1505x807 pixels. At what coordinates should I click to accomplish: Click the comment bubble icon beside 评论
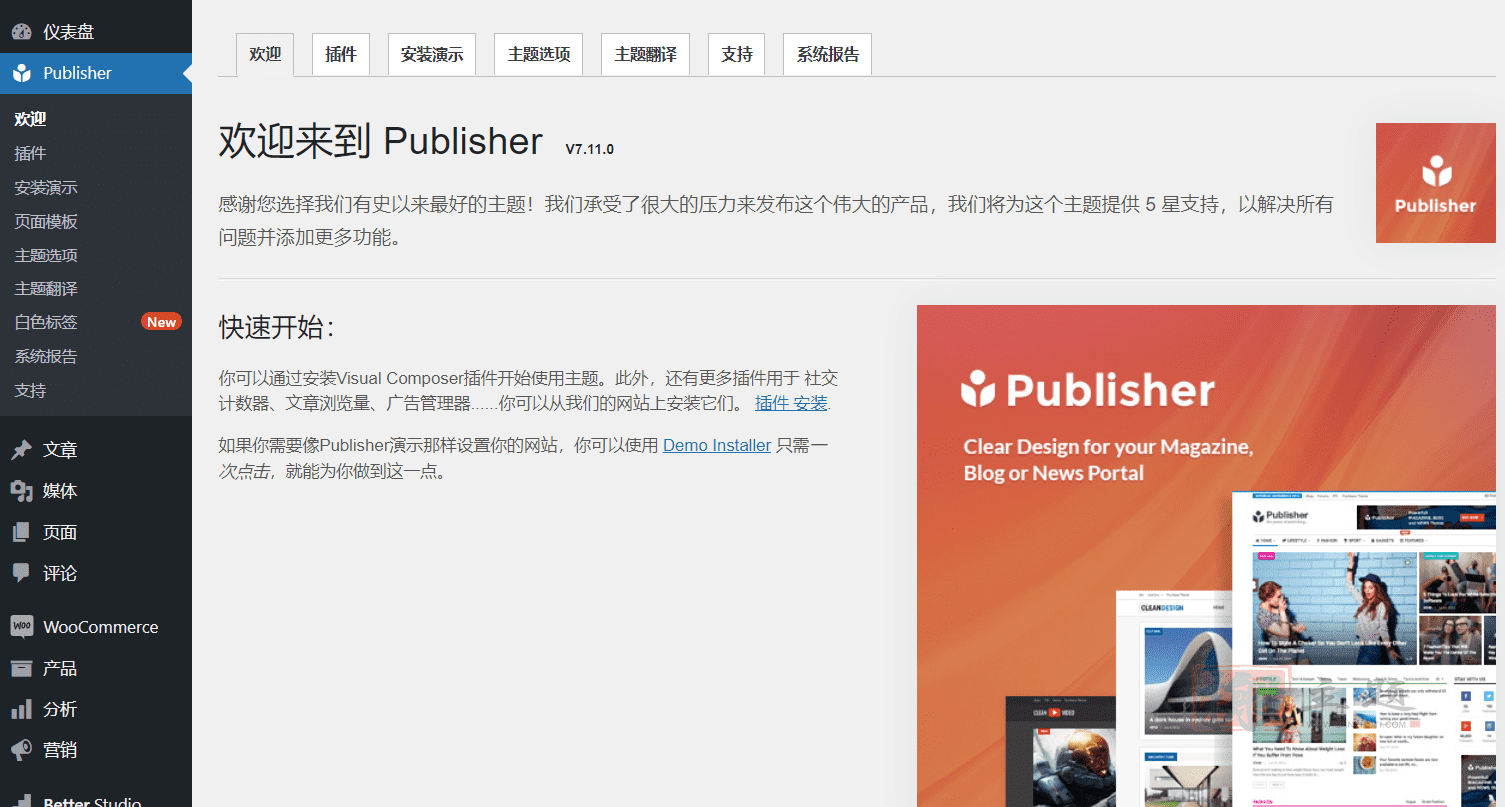21,573
